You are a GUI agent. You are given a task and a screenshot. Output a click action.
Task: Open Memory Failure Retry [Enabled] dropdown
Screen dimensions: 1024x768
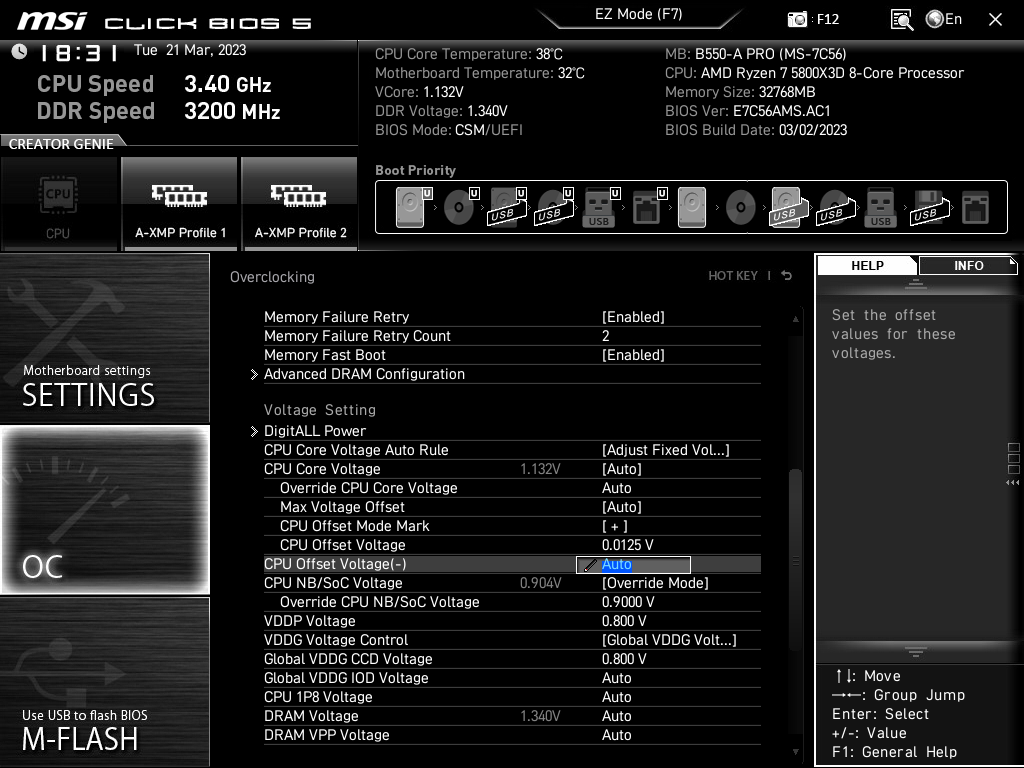click(x=633, y=317)
